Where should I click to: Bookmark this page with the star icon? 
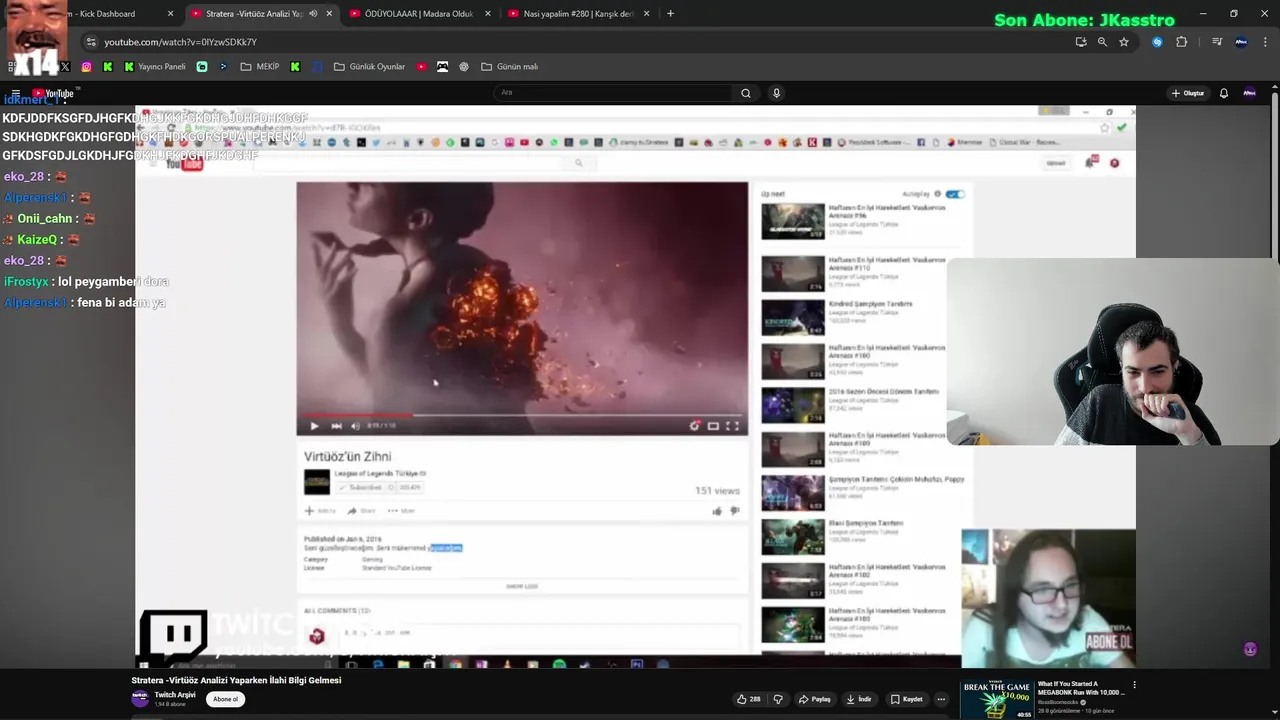[x=1124, y=42]
